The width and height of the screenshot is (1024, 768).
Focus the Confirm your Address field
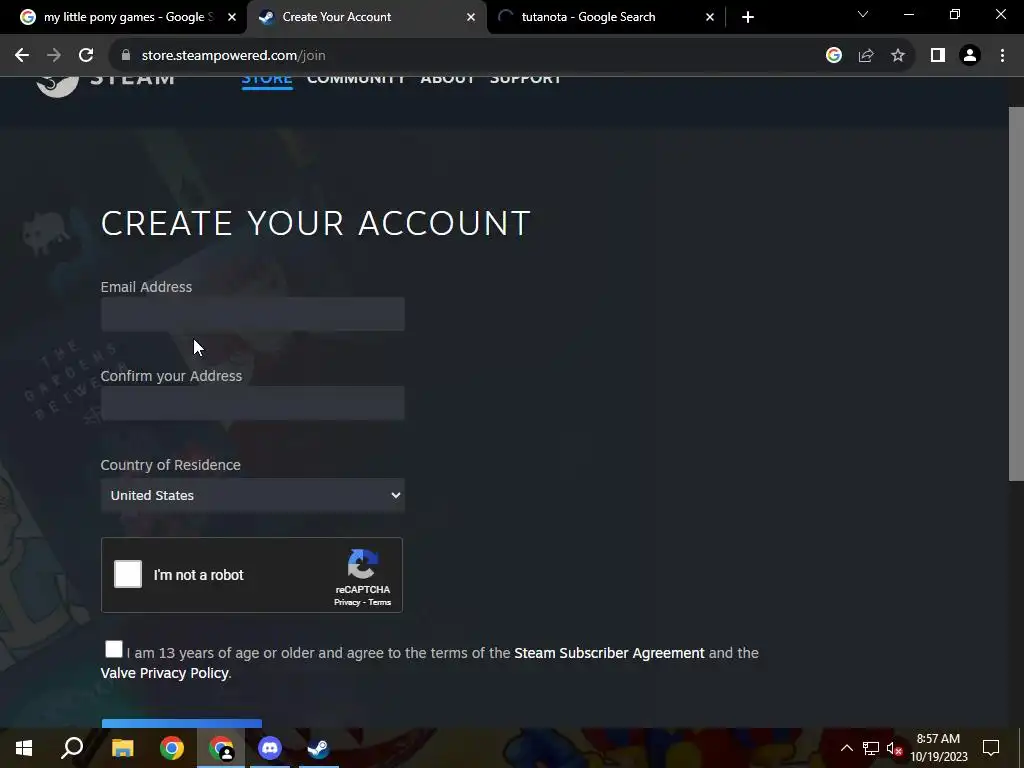pos(253,403)
